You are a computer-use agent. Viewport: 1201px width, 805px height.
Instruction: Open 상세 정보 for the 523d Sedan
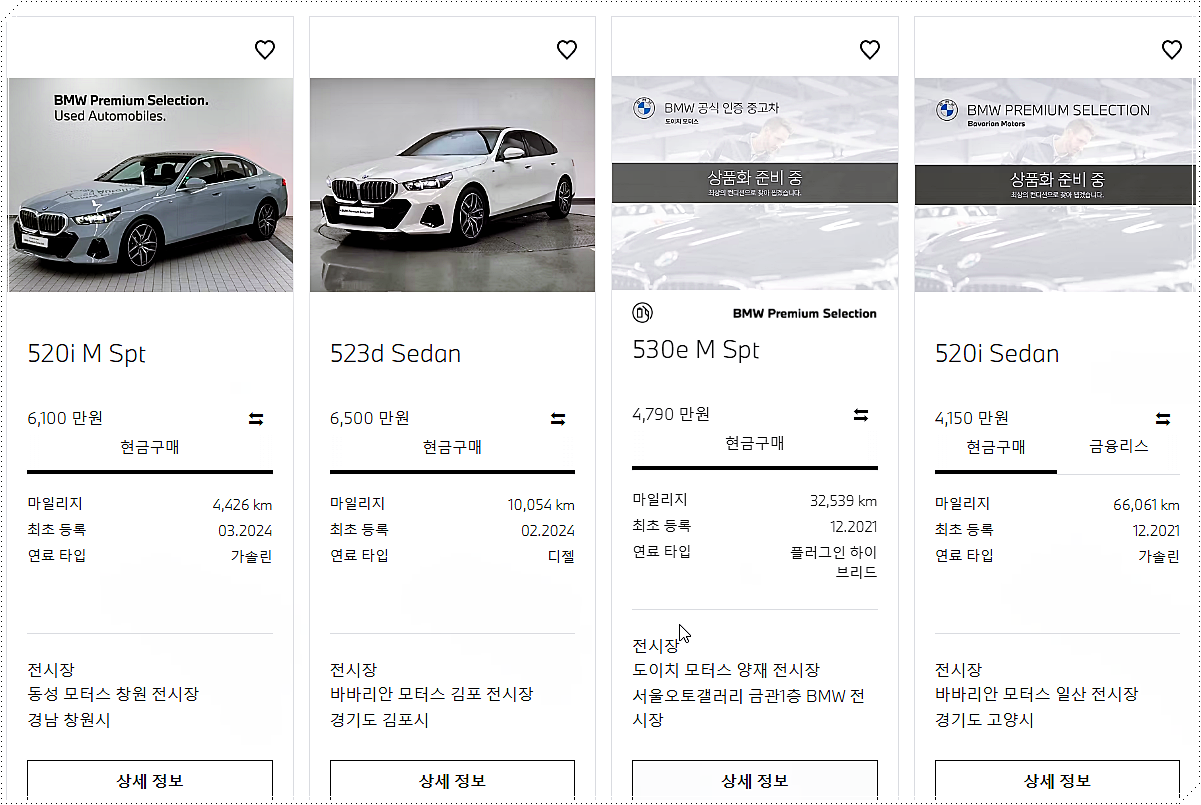click(x=452, y=781)
